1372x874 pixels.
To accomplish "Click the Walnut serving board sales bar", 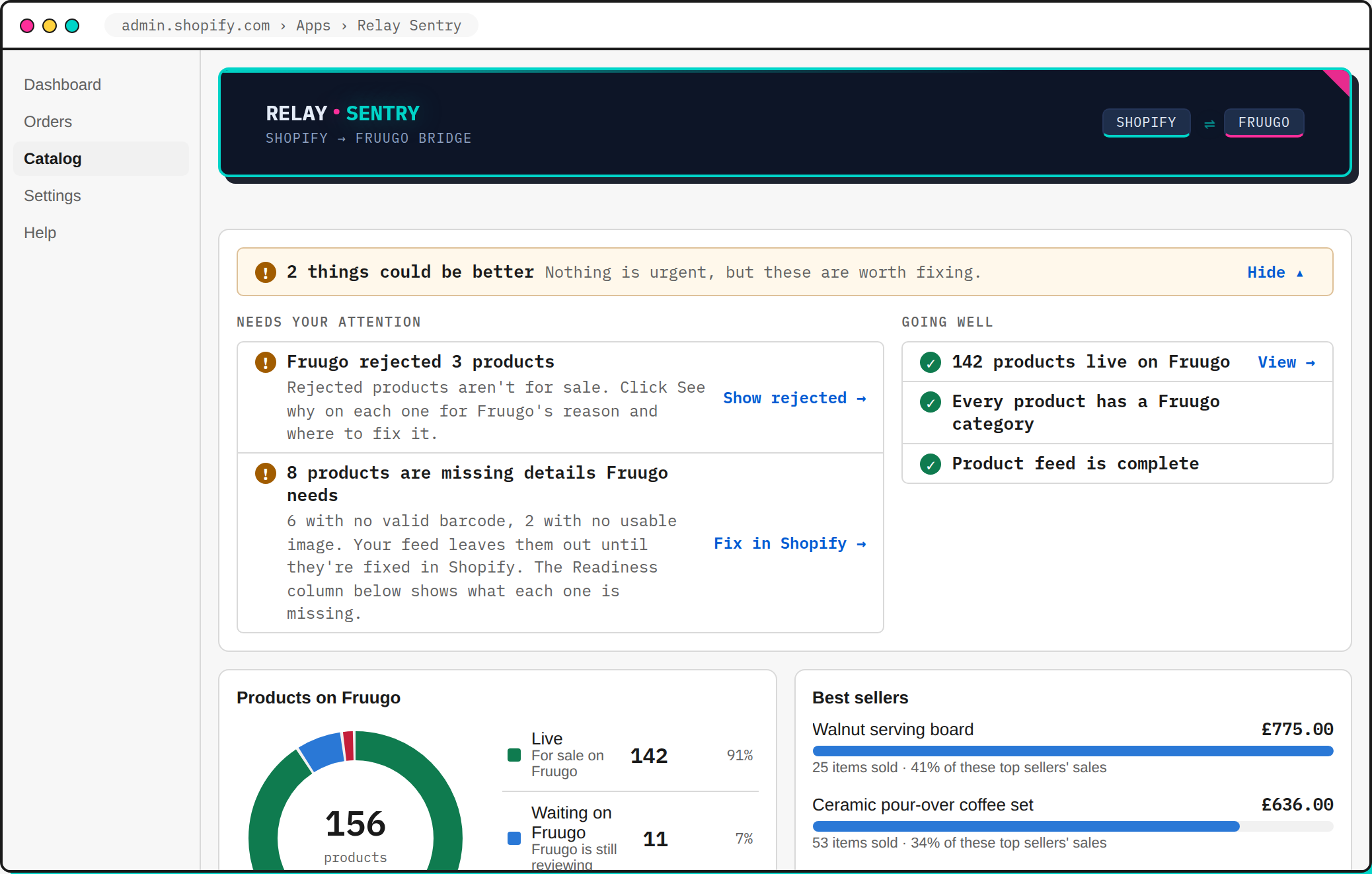I will coord(1073,751).
